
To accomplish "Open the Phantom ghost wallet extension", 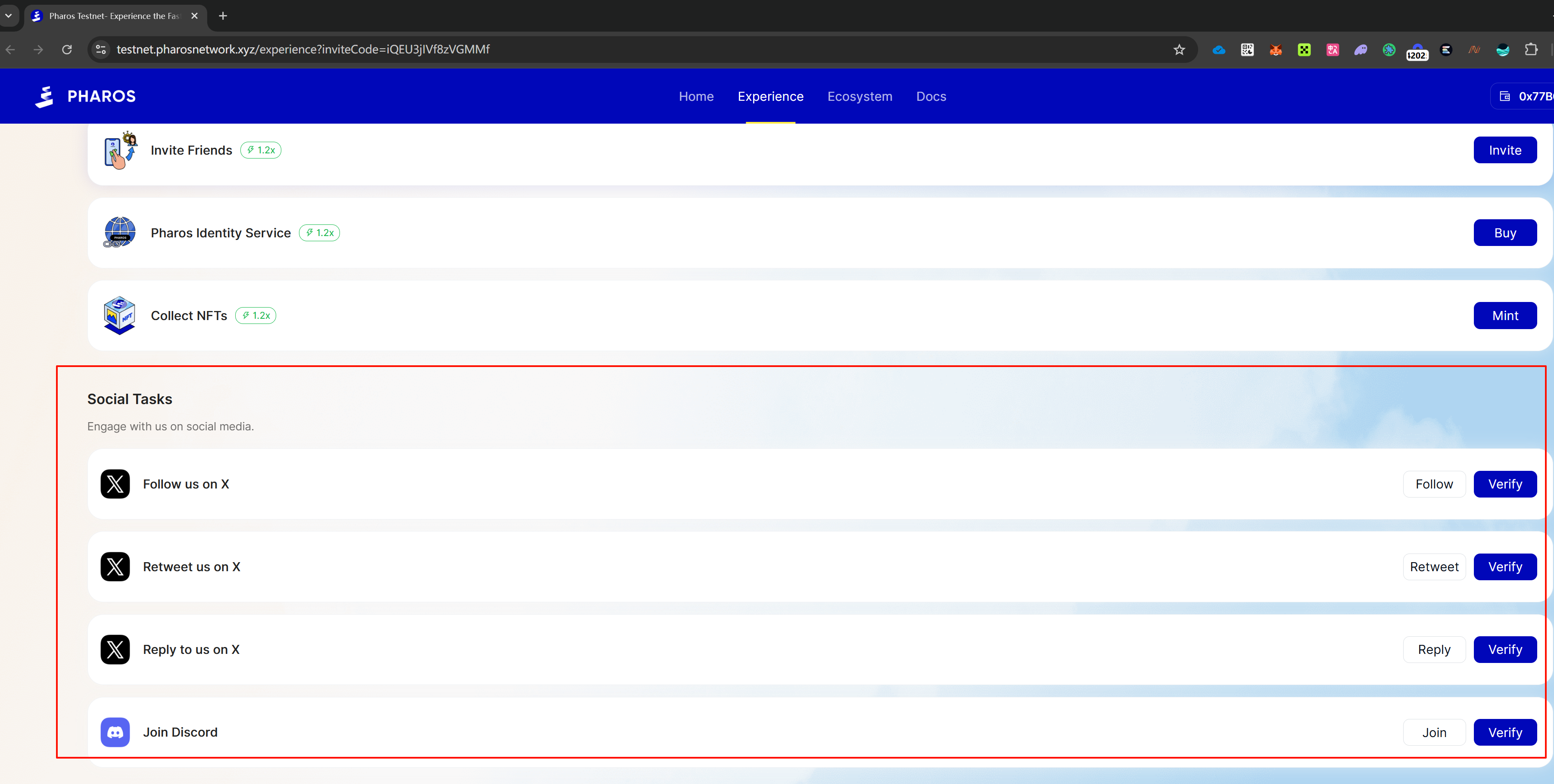I will 1361,50.
